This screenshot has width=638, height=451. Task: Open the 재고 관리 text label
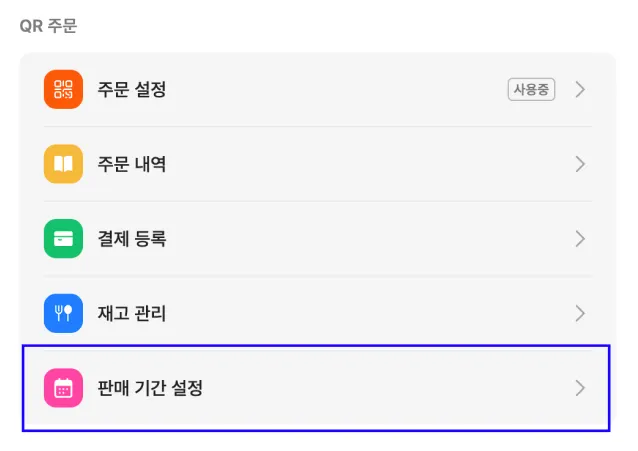point(132,313)
